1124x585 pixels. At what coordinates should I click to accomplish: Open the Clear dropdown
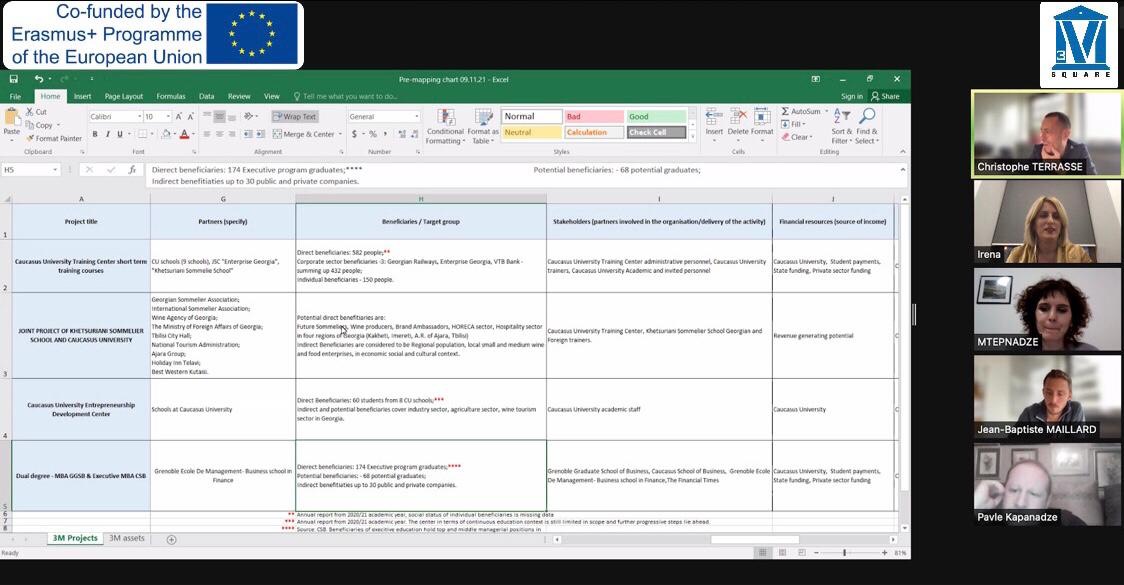pyautogui.click(x=796, y=137)
